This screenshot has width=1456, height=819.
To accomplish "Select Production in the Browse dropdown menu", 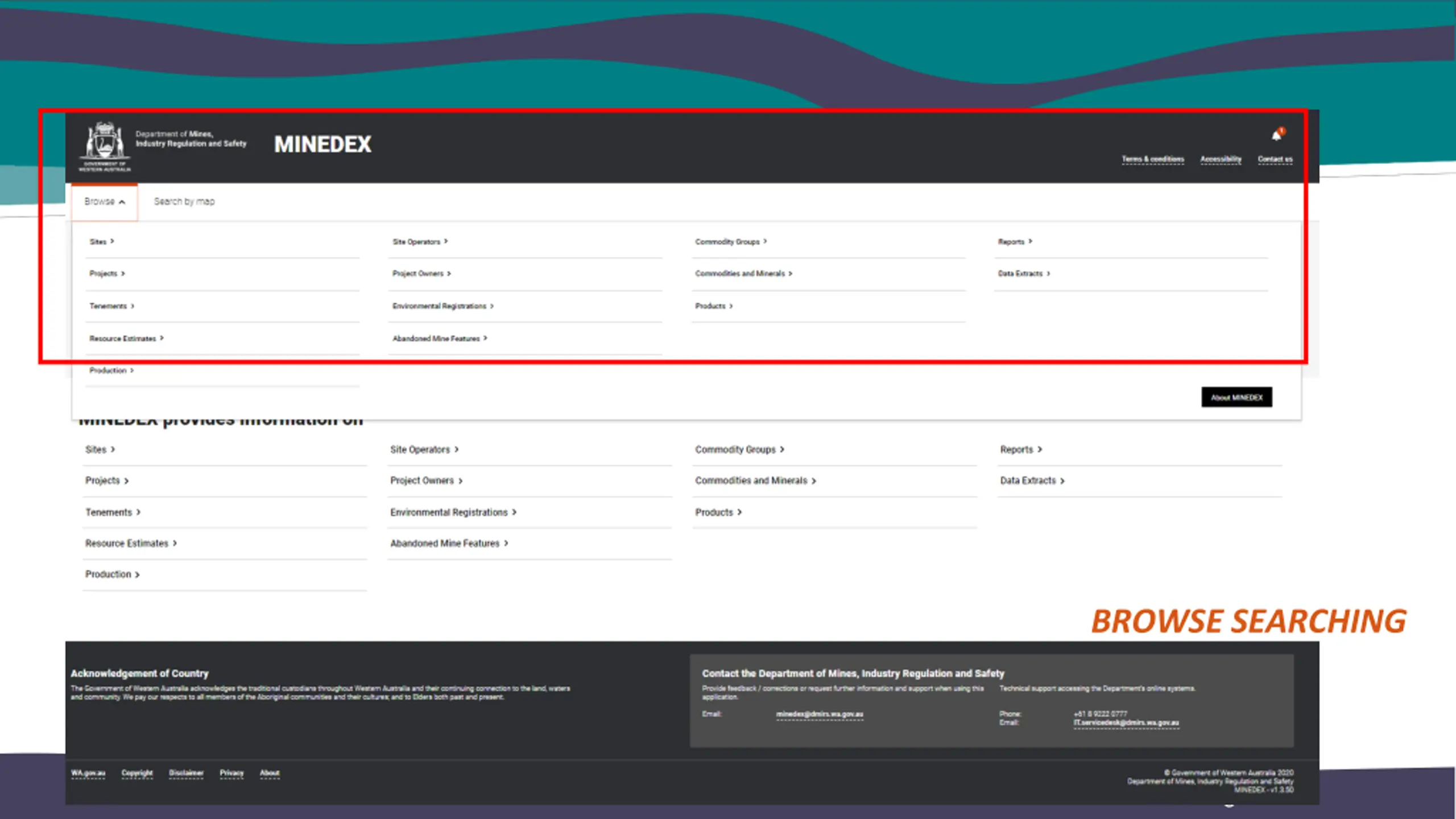I will tap(111, 370).
